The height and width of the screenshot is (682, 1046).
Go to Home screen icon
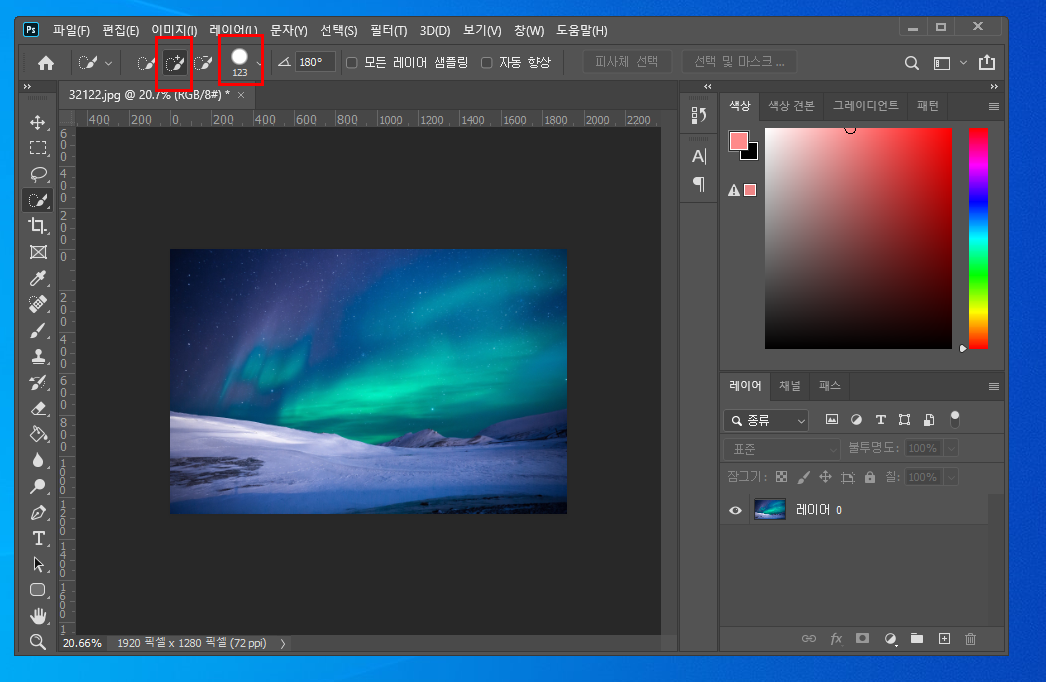point(46,63)
